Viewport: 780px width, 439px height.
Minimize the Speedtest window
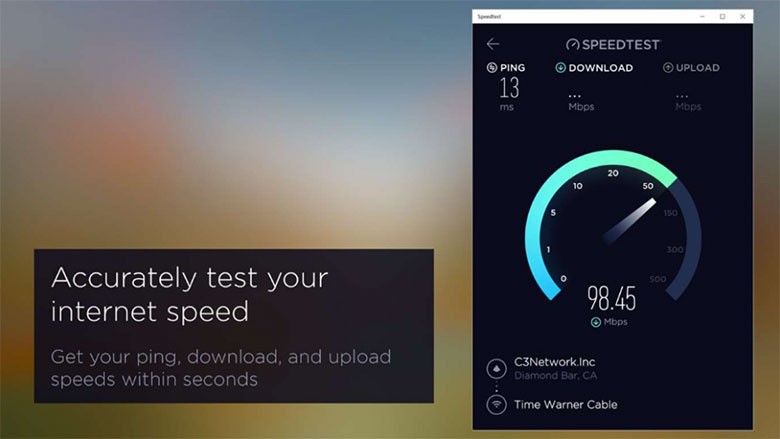tap(702, 16)
